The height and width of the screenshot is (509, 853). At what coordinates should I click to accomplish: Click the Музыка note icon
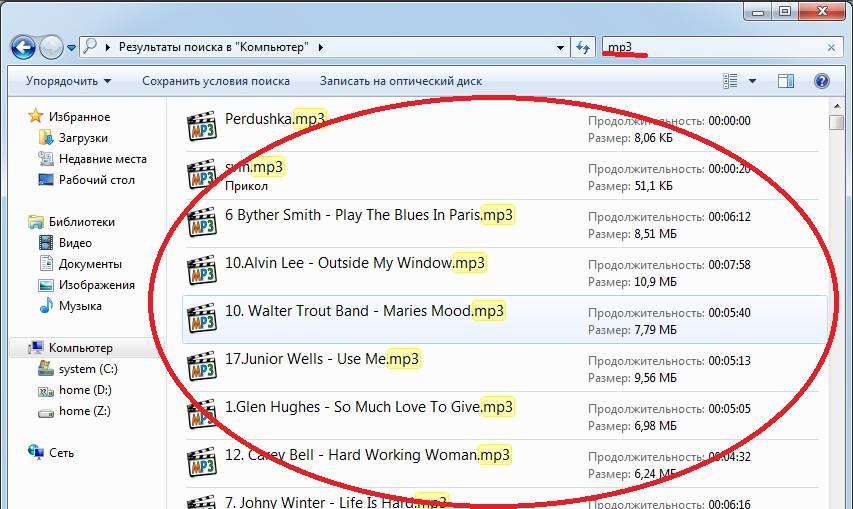(46, 306)
